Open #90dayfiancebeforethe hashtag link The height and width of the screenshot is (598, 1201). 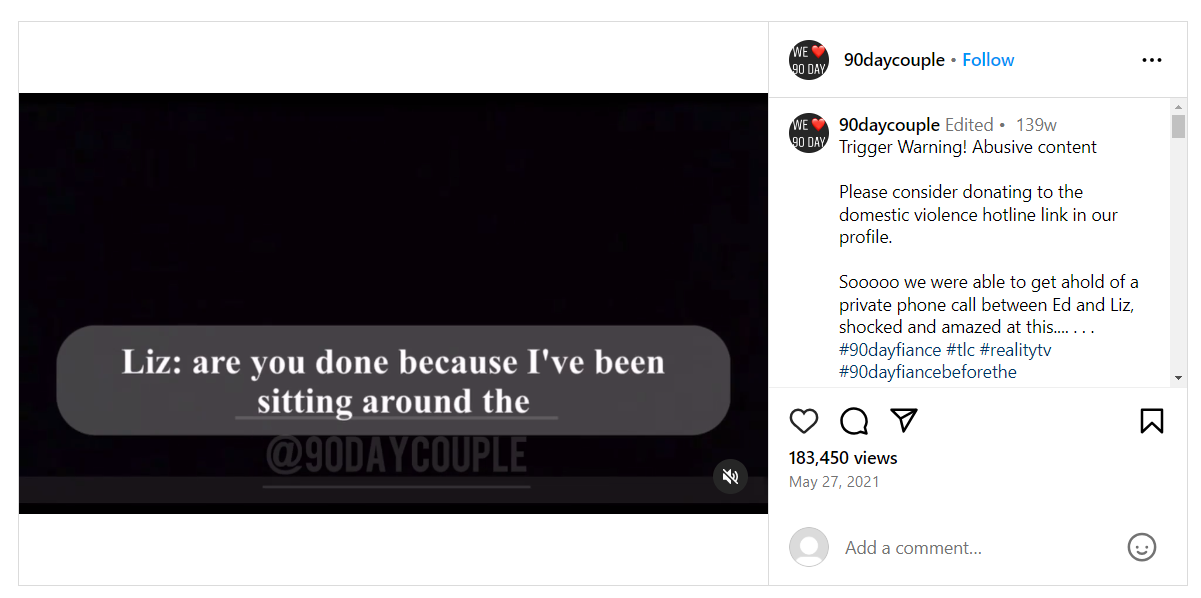[927, 372]
